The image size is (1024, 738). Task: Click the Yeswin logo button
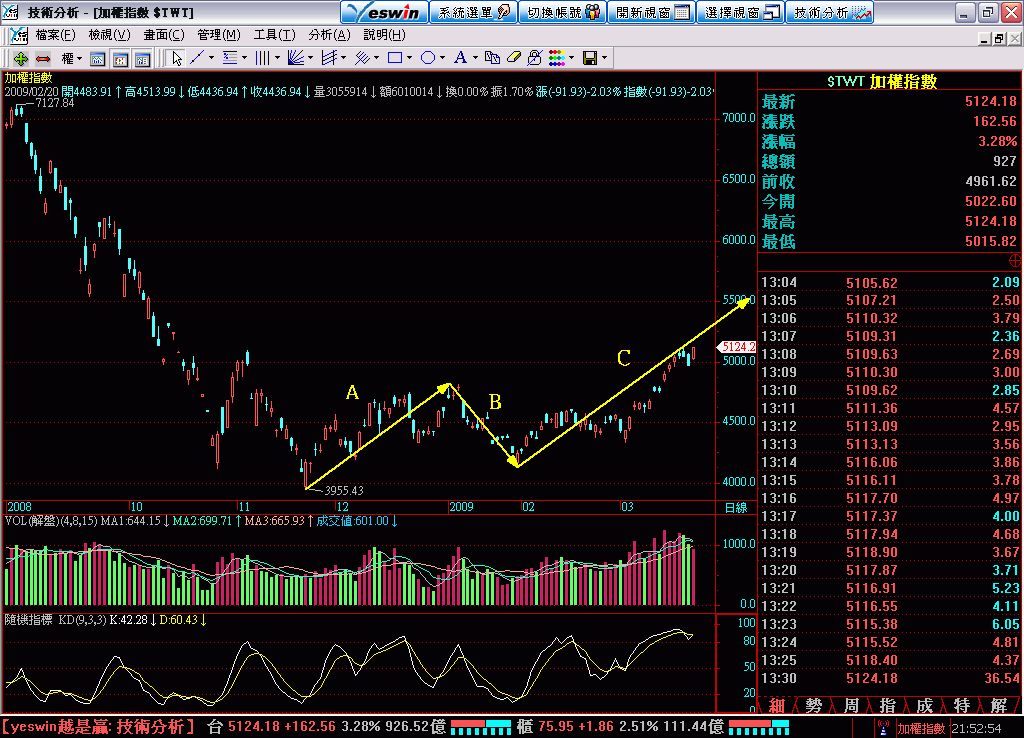385,12
